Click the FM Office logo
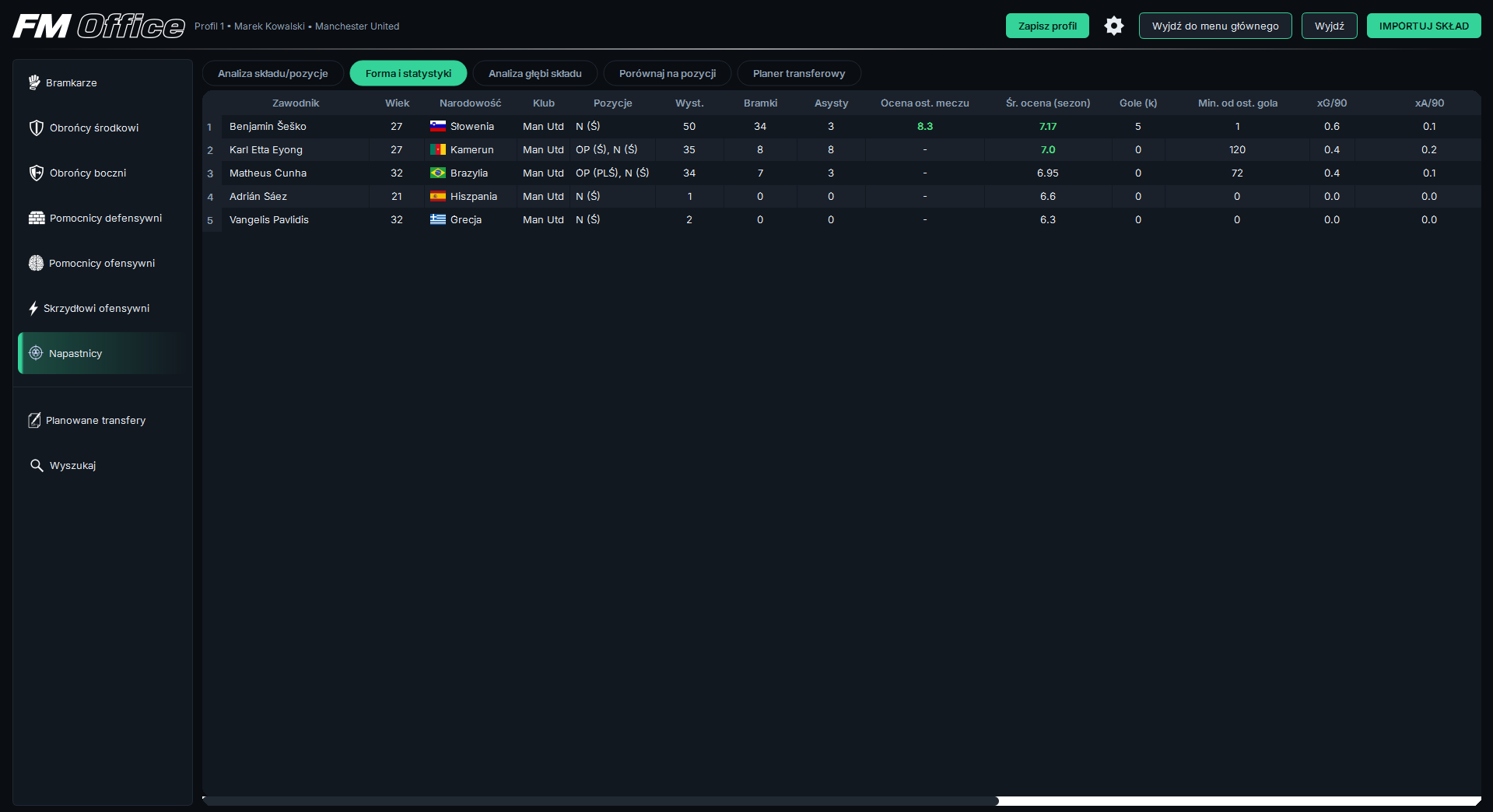 tap(99, 26)
